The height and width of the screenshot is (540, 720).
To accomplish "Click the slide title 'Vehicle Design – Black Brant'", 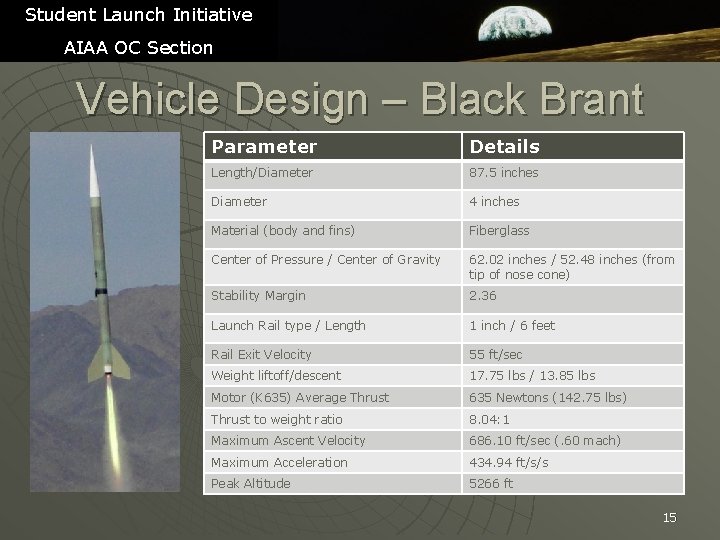I will click(360, 99).
